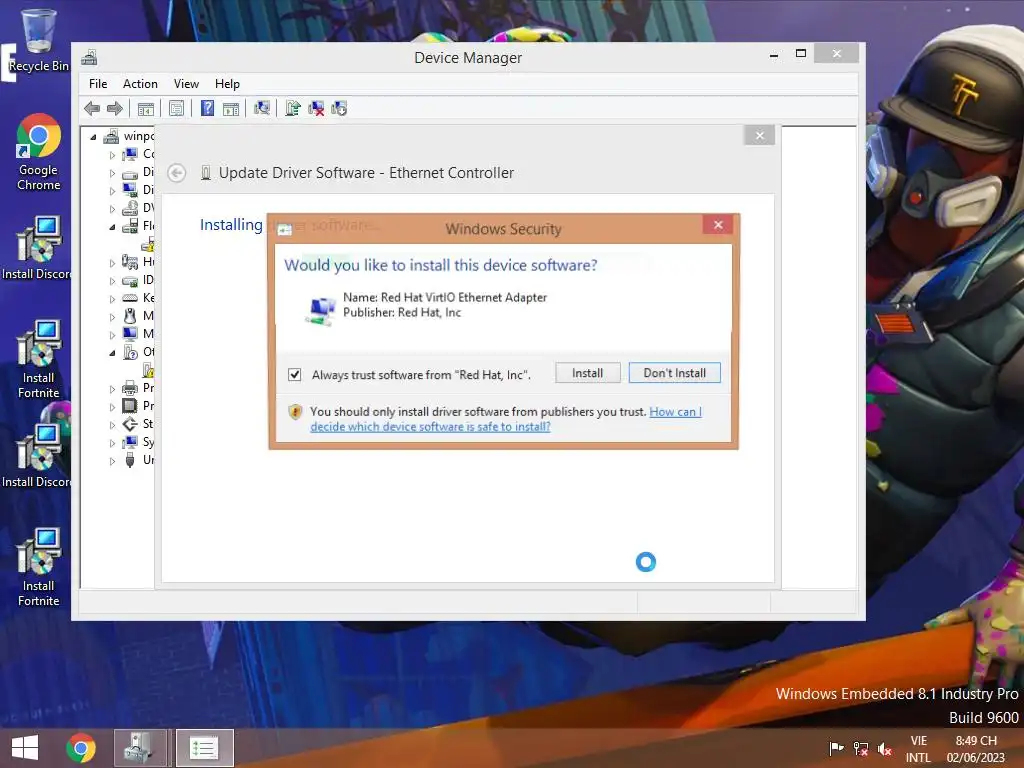Click the network tray icon with red X

[861, 748]
